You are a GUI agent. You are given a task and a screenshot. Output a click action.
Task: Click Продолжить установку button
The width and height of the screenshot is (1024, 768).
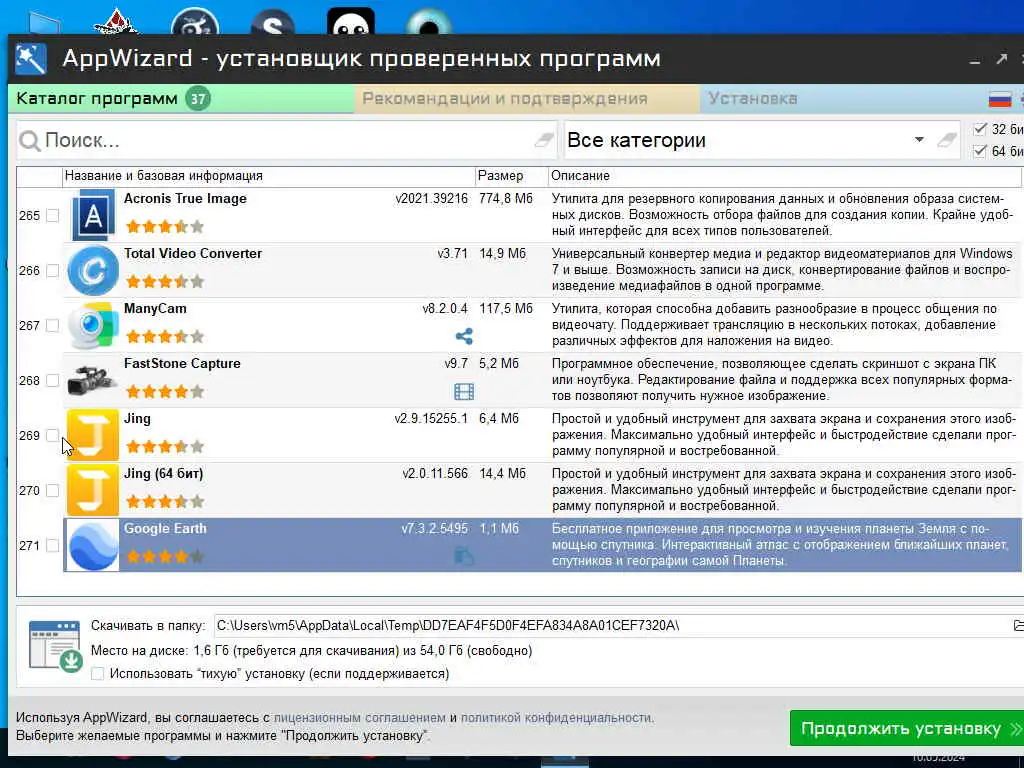click(x=906, y=728)
